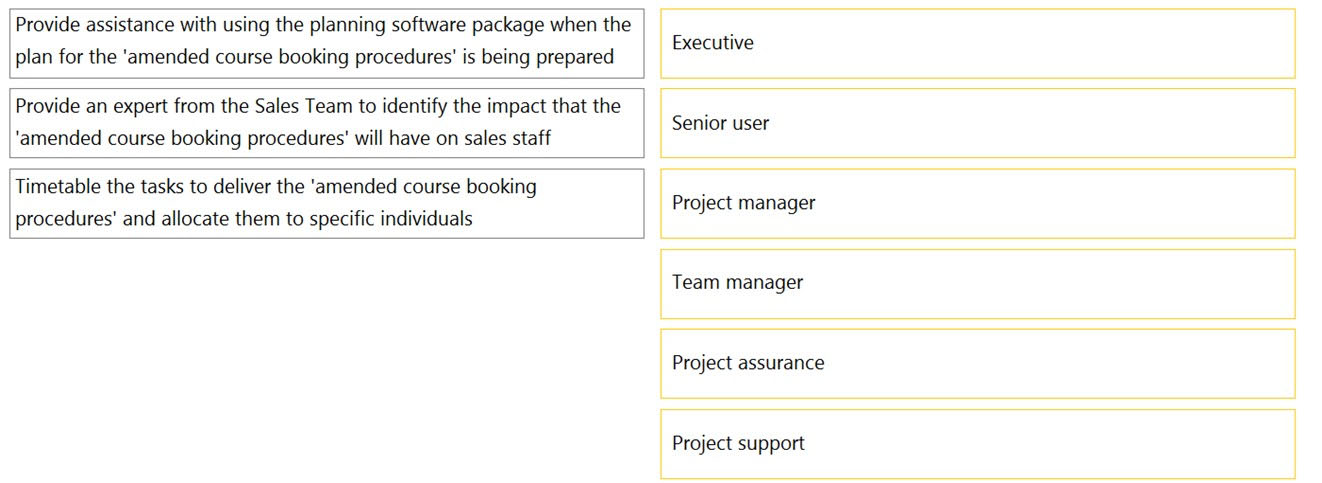
Task: Select the Executive answer box
Action: click(x=977, y=44)
